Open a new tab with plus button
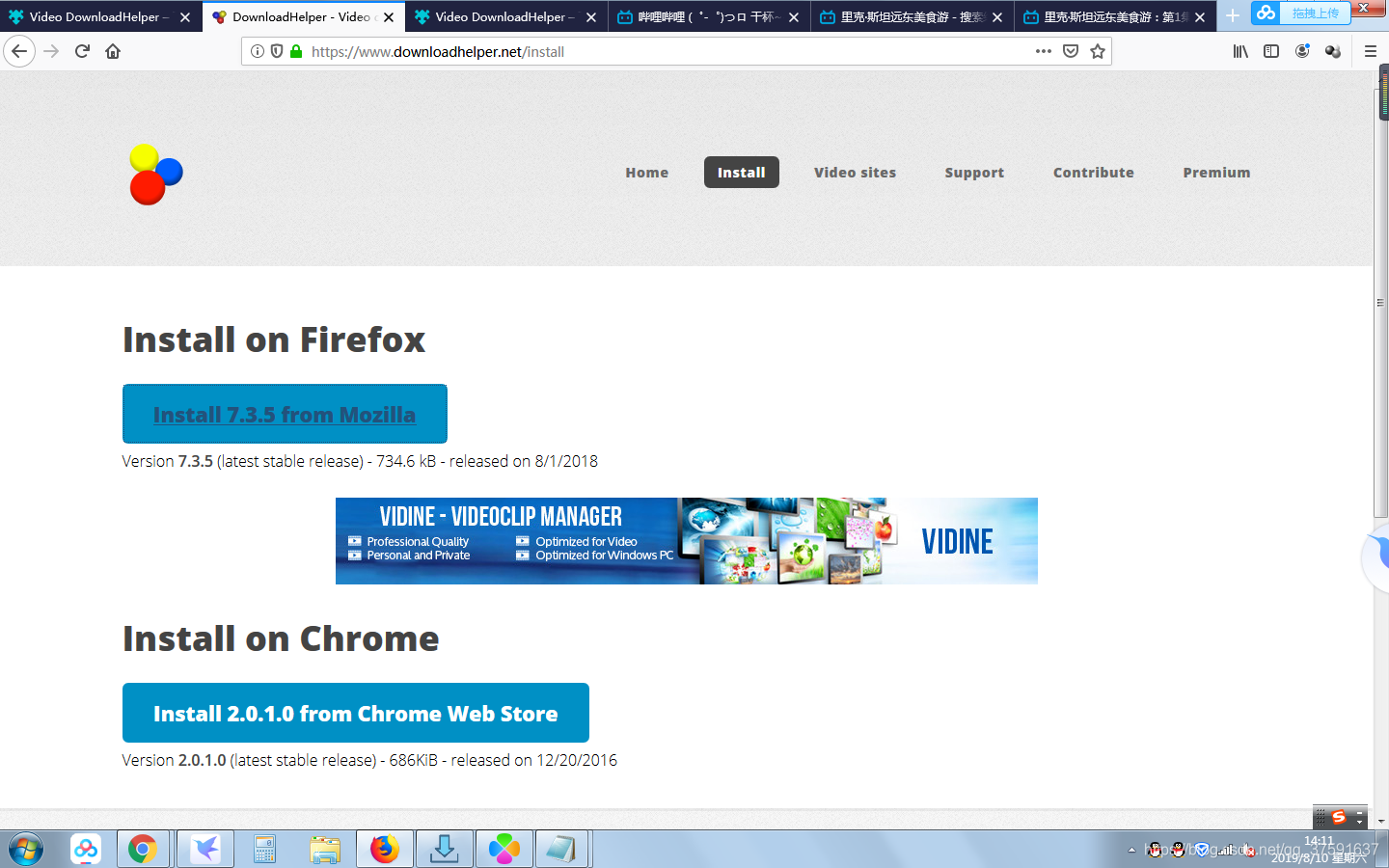Screen dimensions: 1389x868 click(1233, 16)
